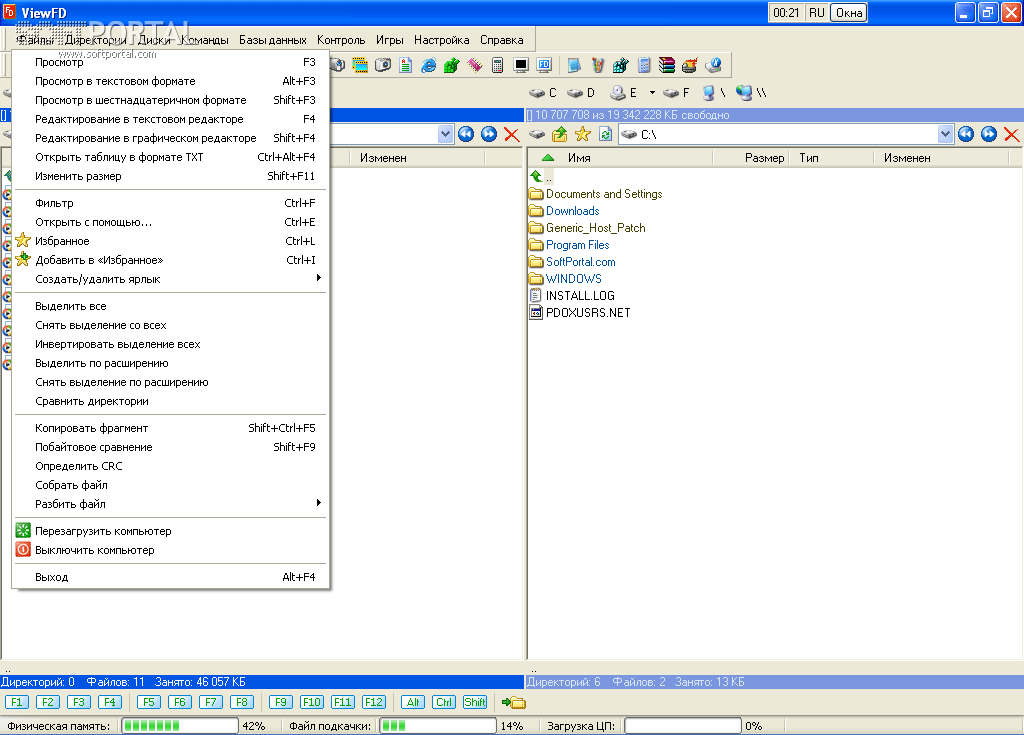Click the F5 function key button

(148, 702)
